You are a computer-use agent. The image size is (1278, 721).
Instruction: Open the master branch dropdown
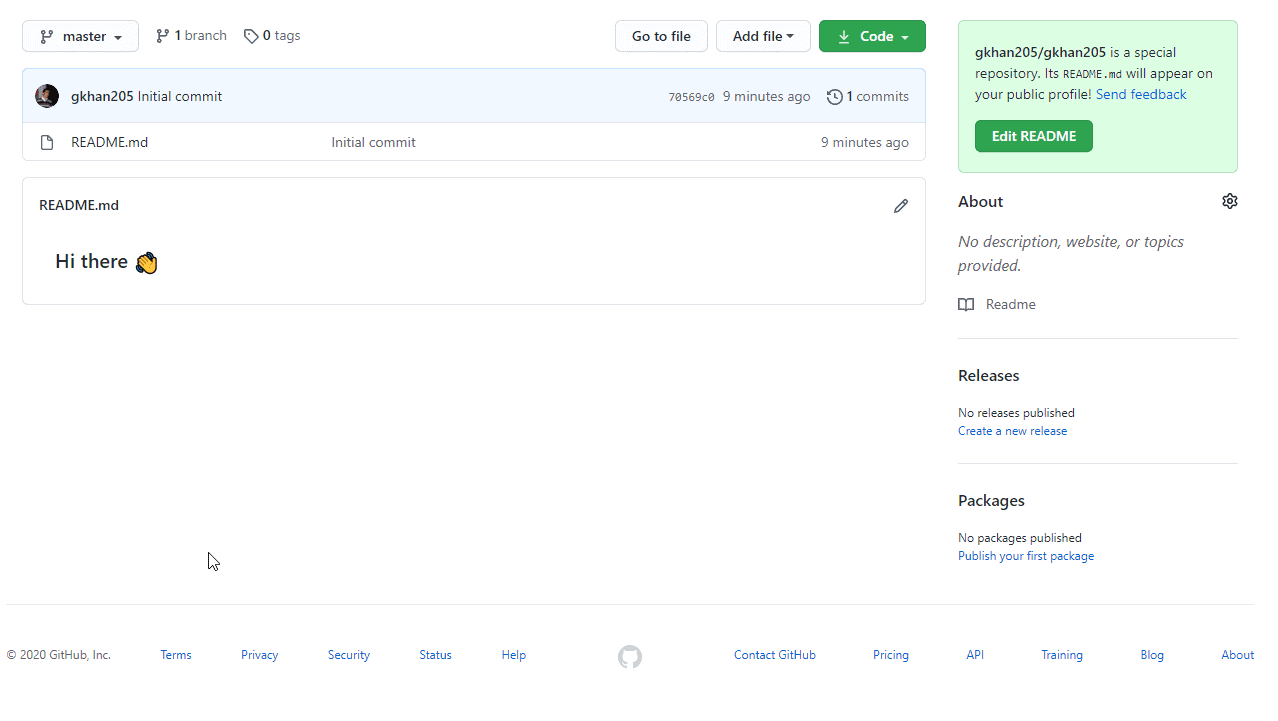coord(80,36)
